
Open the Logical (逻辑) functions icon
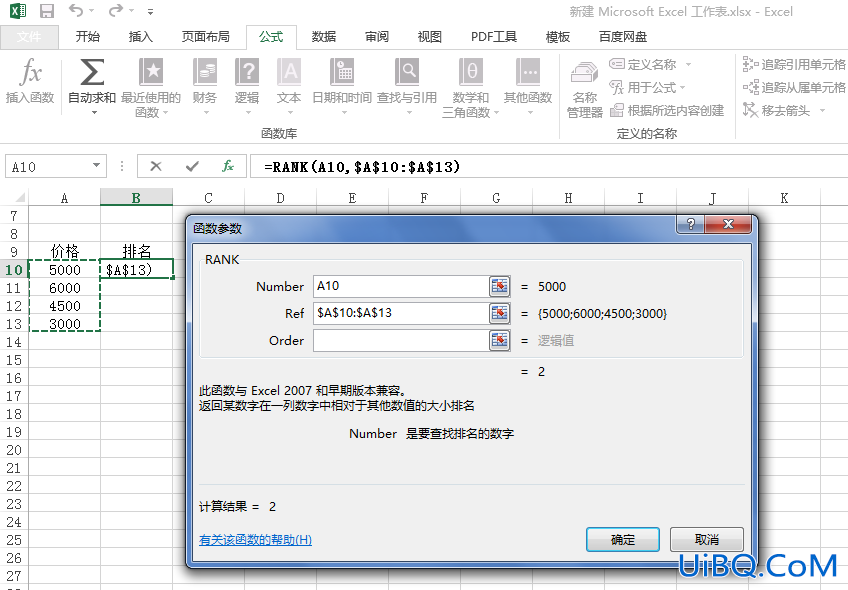(247, 72)
